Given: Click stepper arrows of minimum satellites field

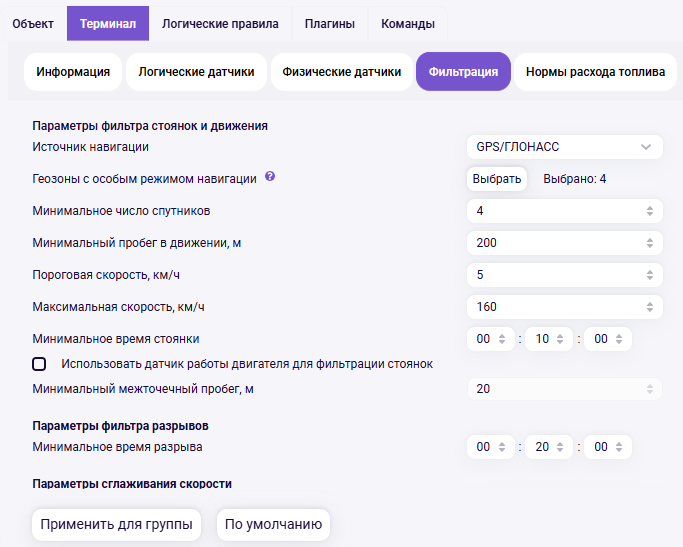Looking at the screenshot, I should (x=649, y=211).
